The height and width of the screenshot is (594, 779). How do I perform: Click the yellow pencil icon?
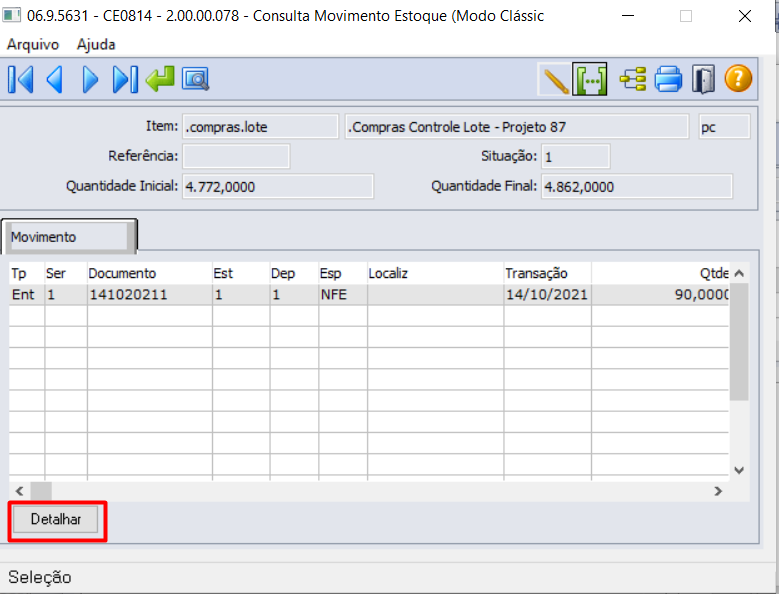(x=555, y=79)
